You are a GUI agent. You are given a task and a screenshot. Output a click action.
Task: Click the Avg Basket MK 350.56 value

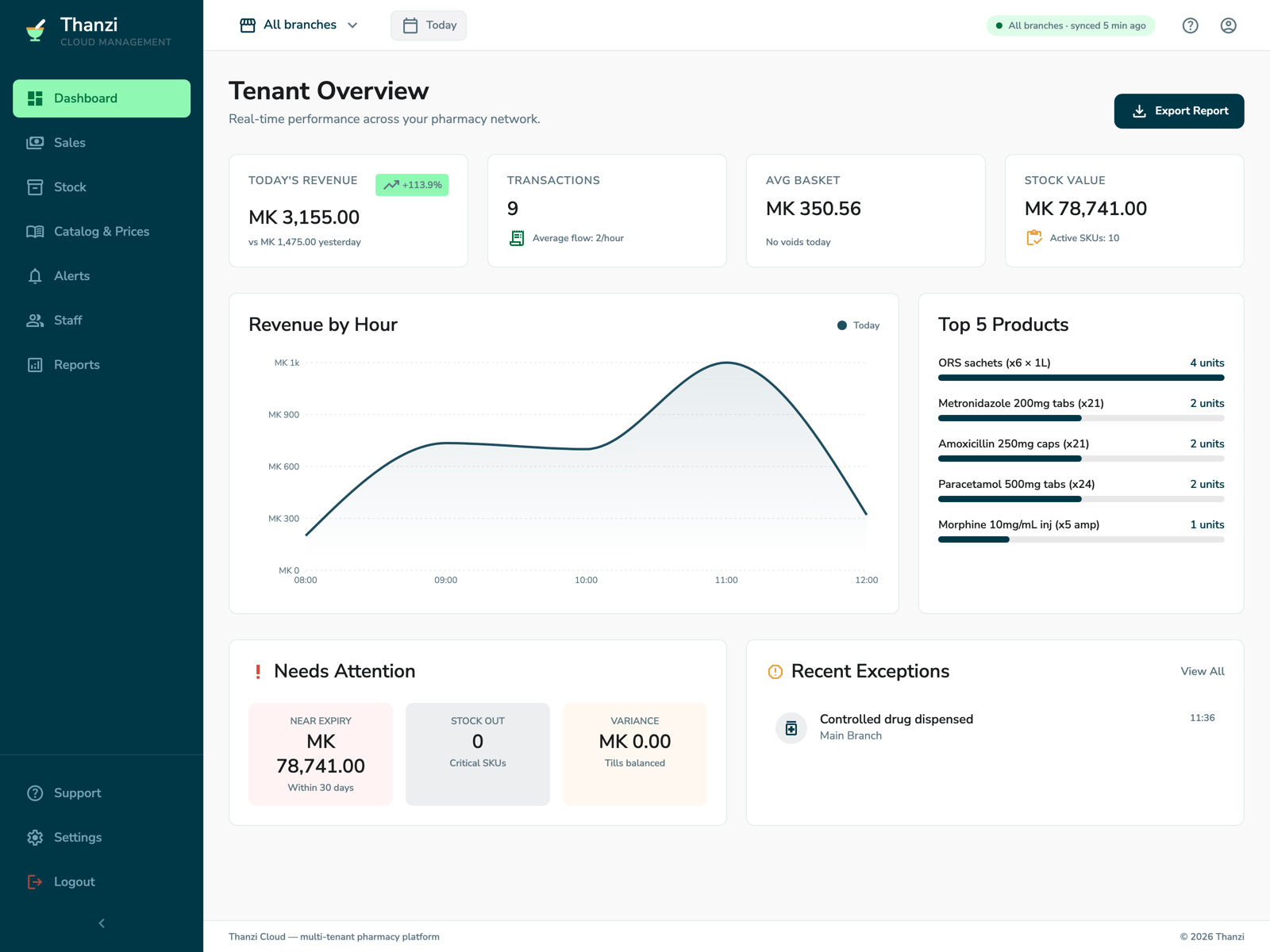click(x=814, y=209)
